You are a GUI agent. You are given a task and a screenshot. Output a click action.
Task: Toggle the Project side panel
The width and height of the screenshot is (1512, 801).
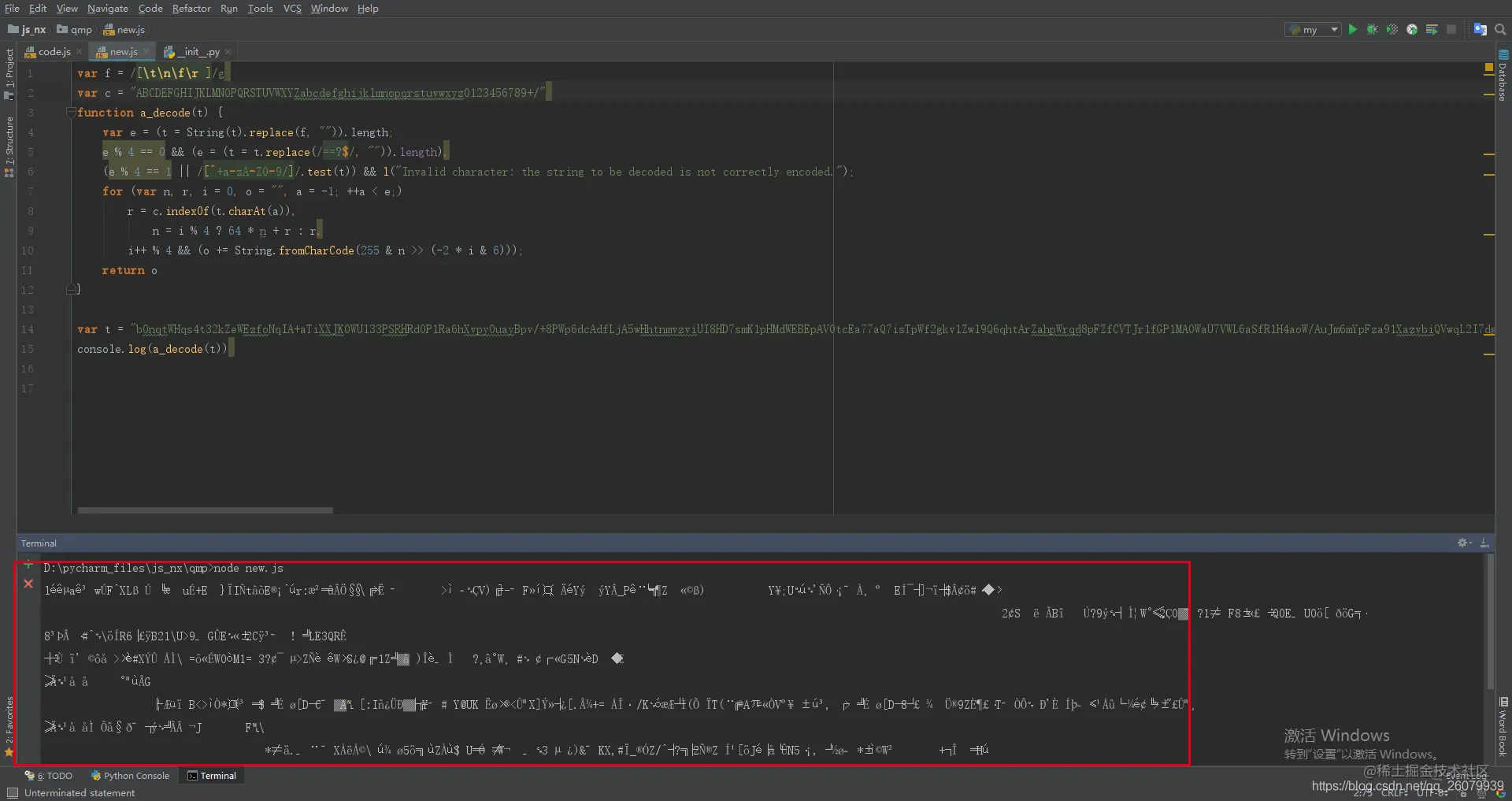point(9,74)
